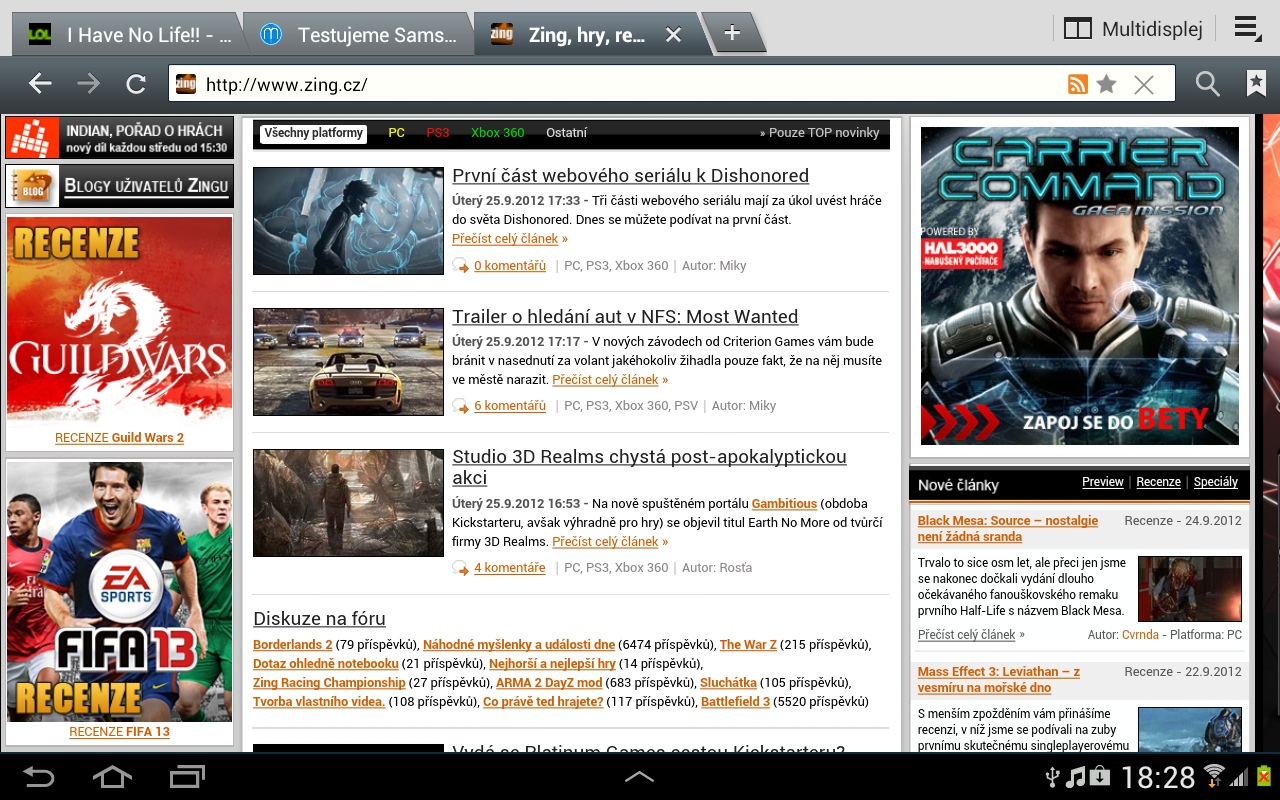The image size is (1280, 800).
Task: Open Přečíst celý článek for NFS Most Wanted
Action: click(x=608, y=379)
